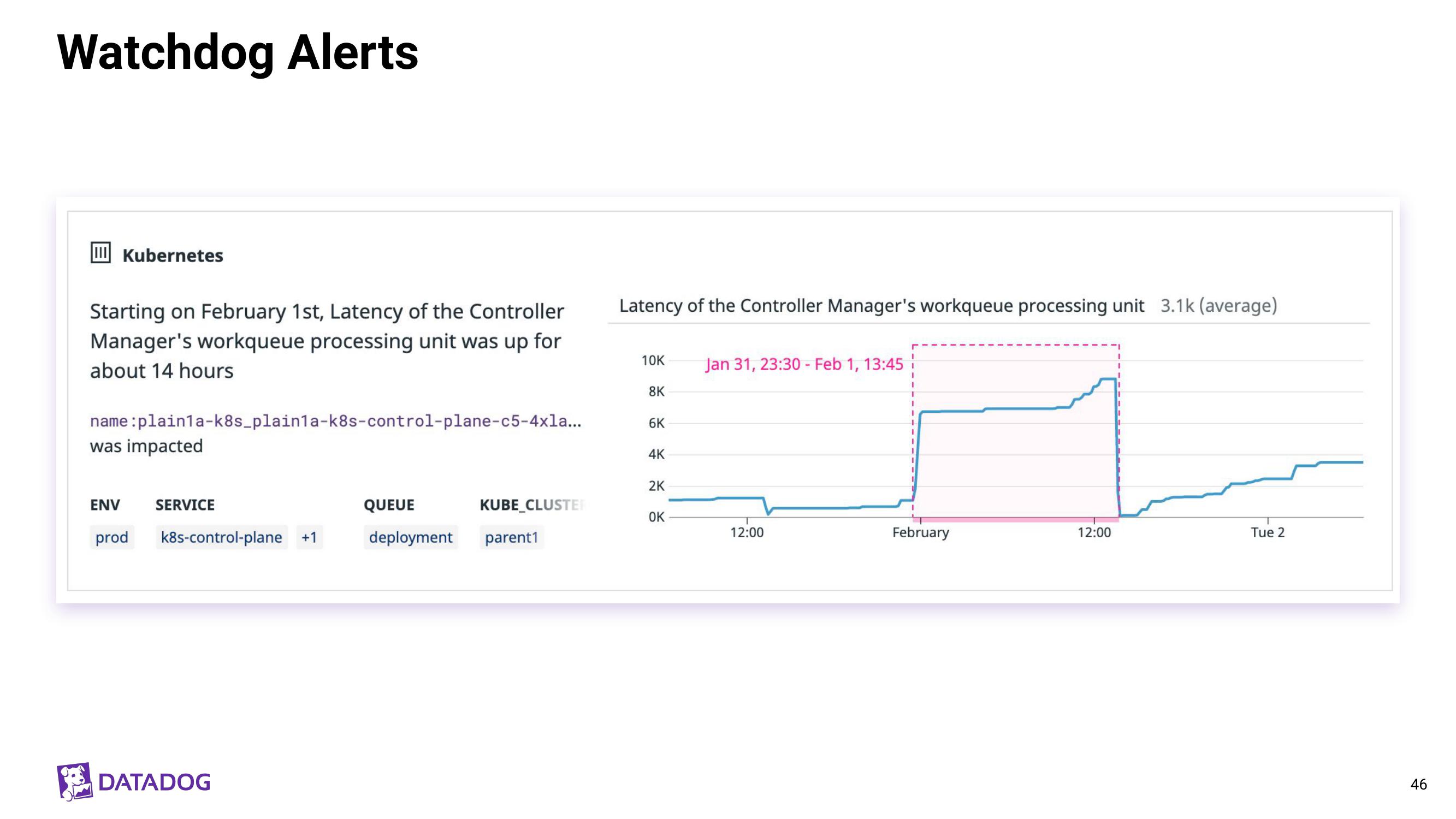Select the deployment queue tag

[411, 537]
